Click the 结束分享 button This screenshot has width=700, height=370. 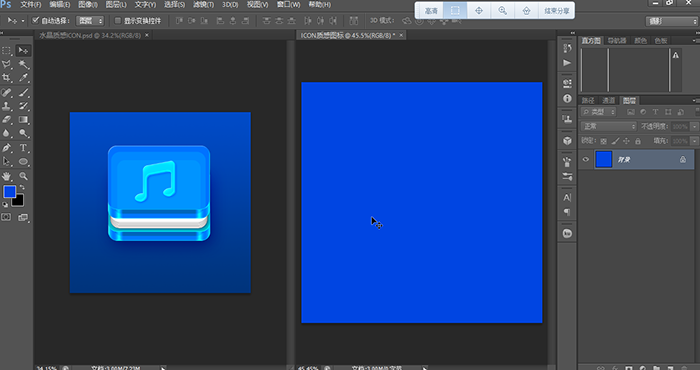pyautogui.click(x=557, y=11)
